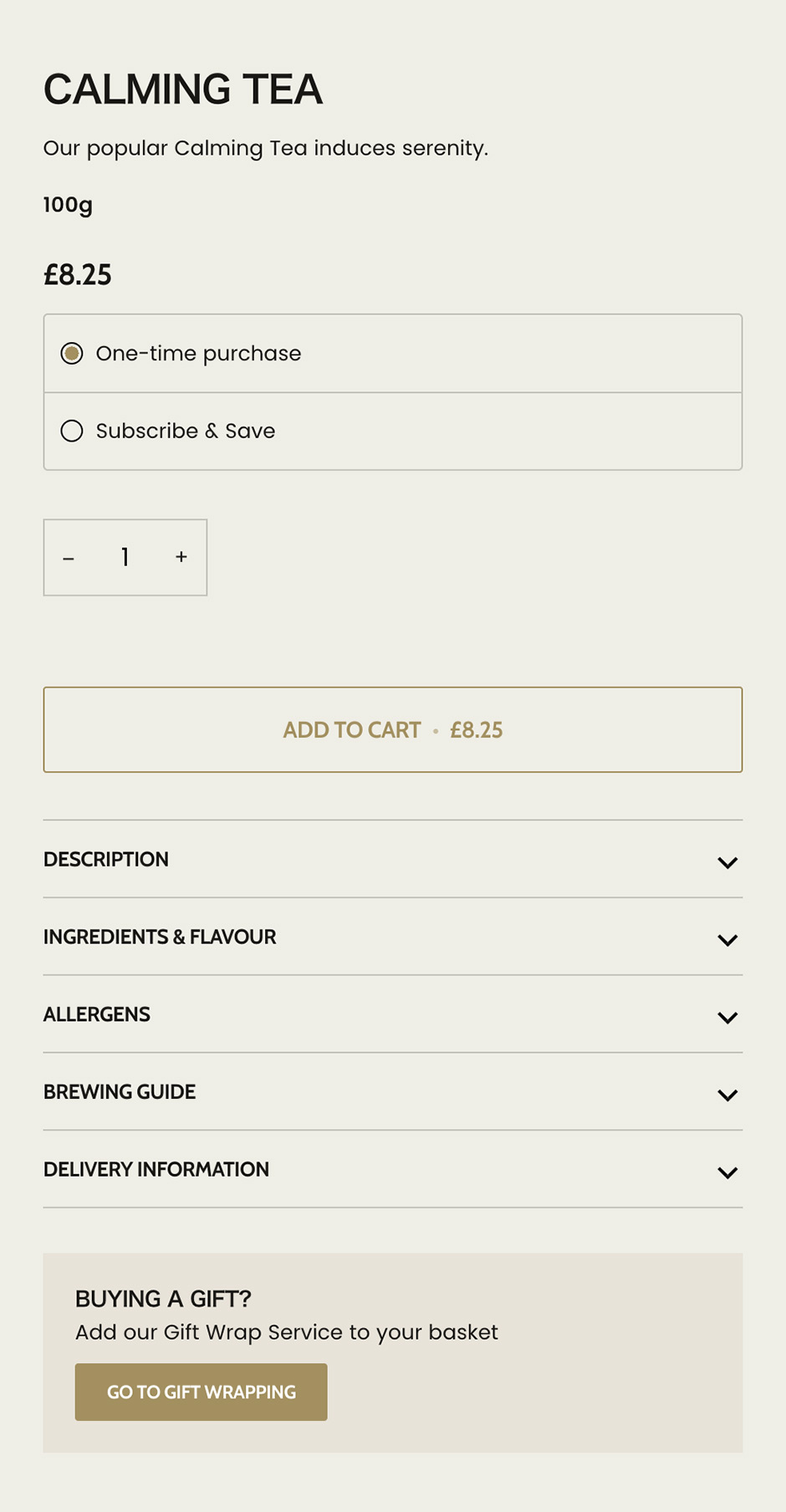This screenshot has height=1512, width=786.
Task: Click the Go to Gift Wrapping button
Action: tap(202, 1392)
